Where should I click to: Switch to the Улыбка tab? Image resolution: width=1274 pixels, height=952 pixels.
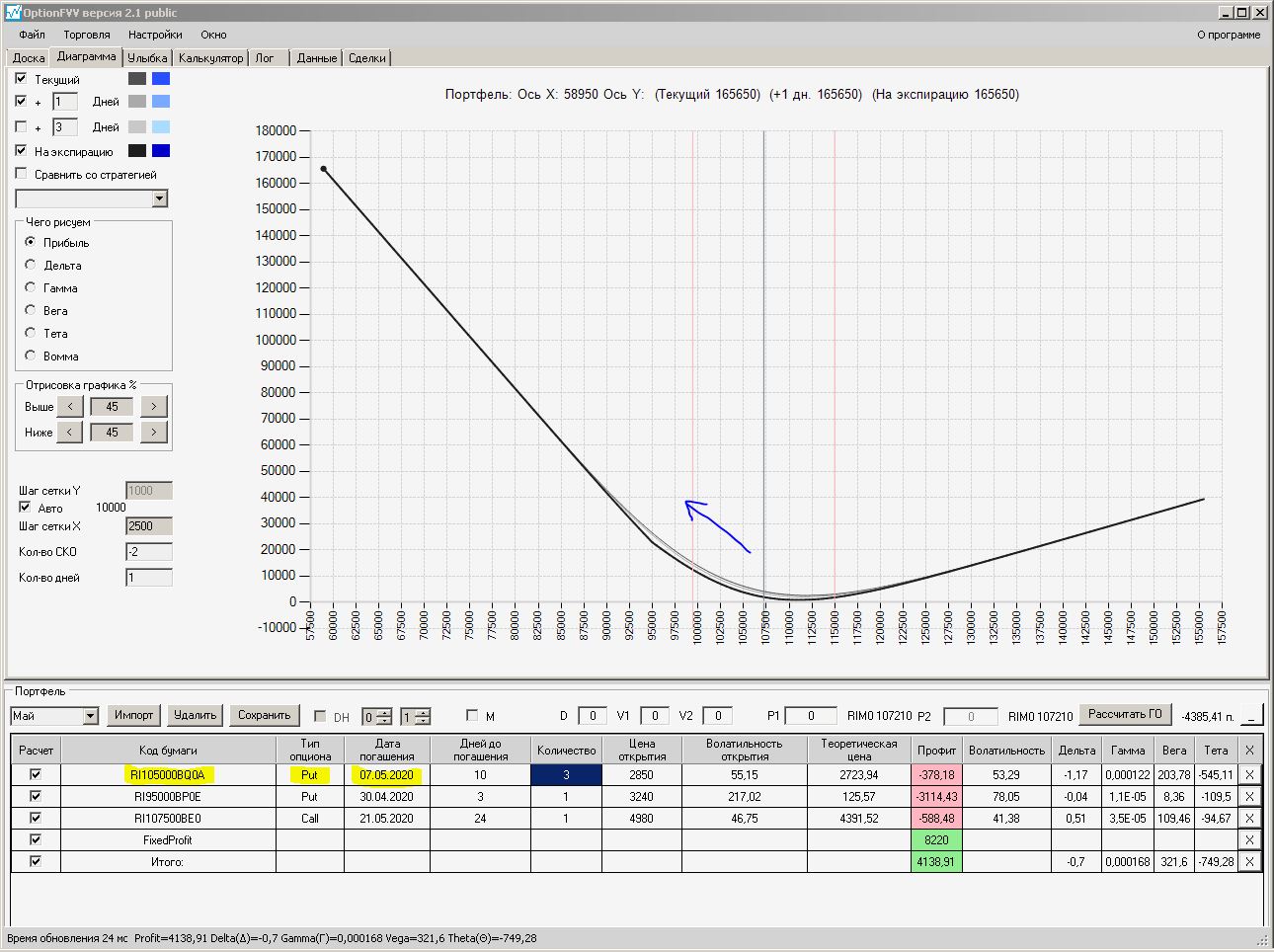(148, 58)
